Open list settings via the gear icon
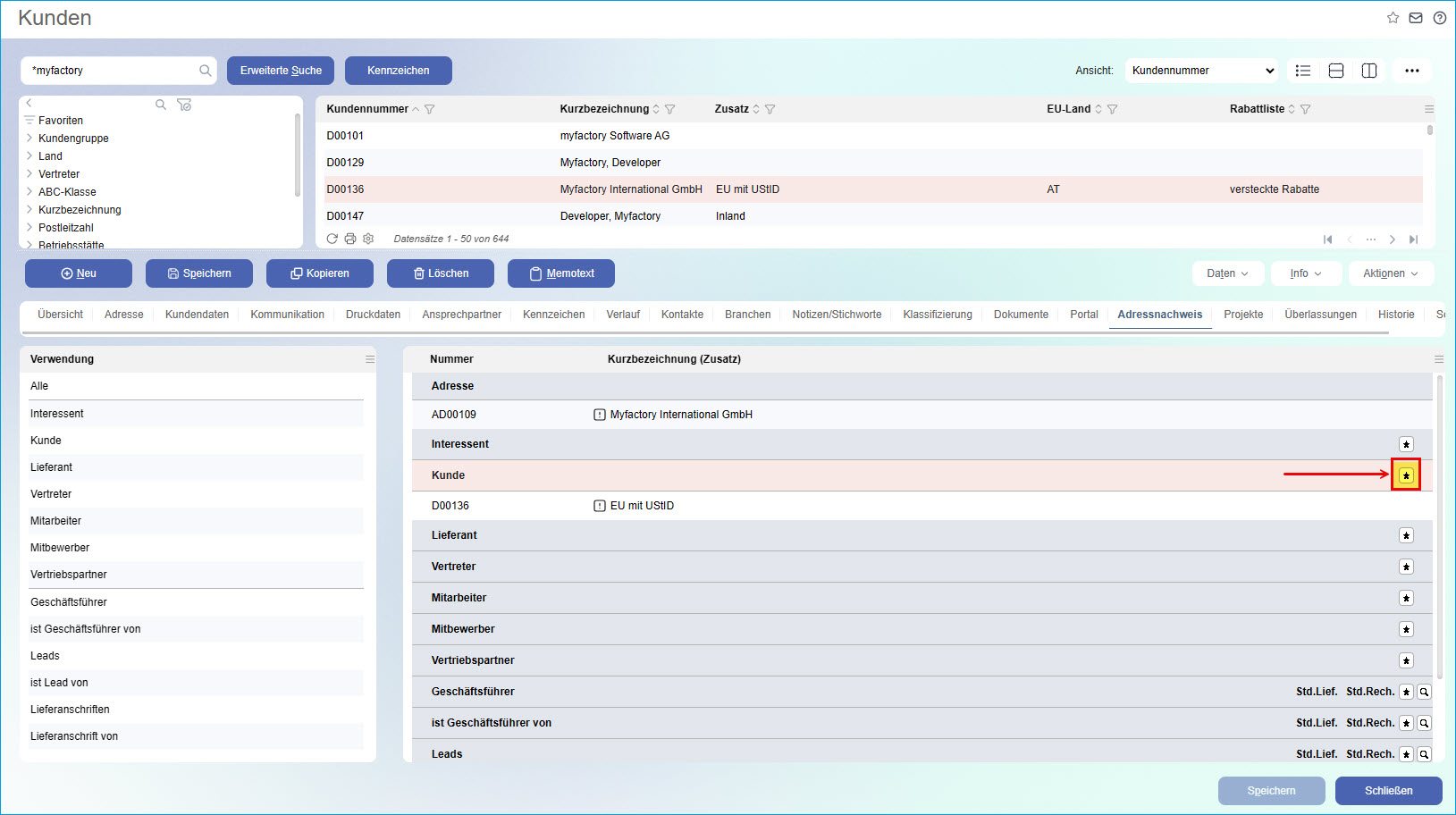The width and height of the screenshot is (1456, 815). 368,239
